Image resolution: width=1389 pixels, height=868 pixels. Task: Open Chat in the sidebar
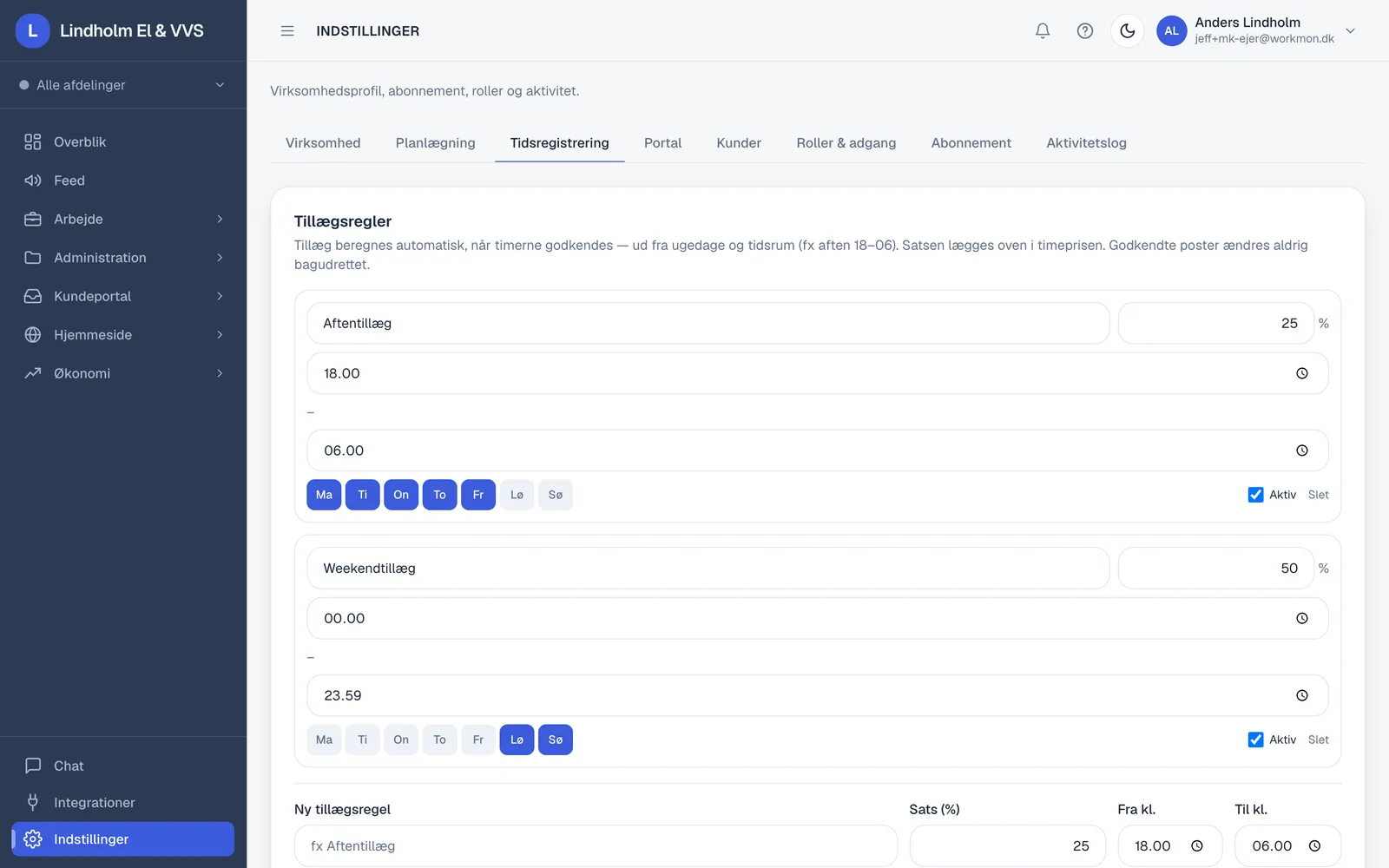123,766
